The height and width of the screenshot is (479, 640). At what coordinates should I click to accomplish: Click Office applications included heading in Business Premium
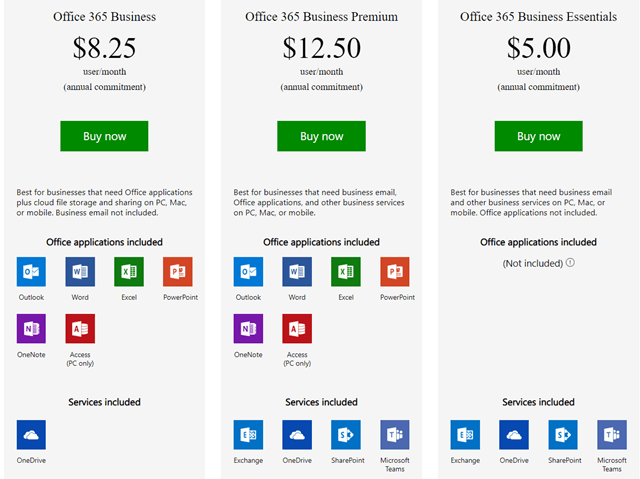click(x=321, y=242)
